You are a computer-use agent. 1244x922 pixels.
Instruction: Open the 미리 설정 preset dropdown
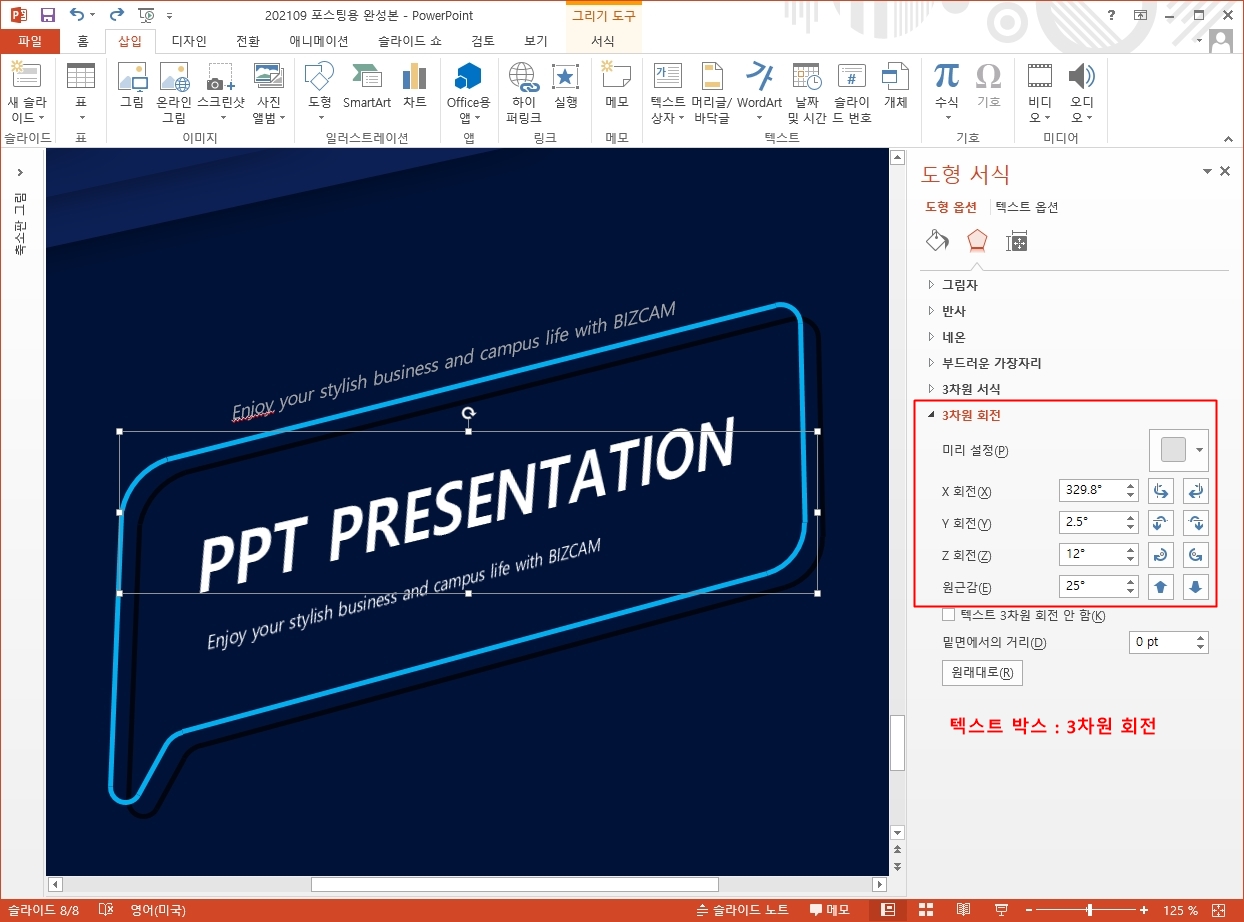[1179, 450]
